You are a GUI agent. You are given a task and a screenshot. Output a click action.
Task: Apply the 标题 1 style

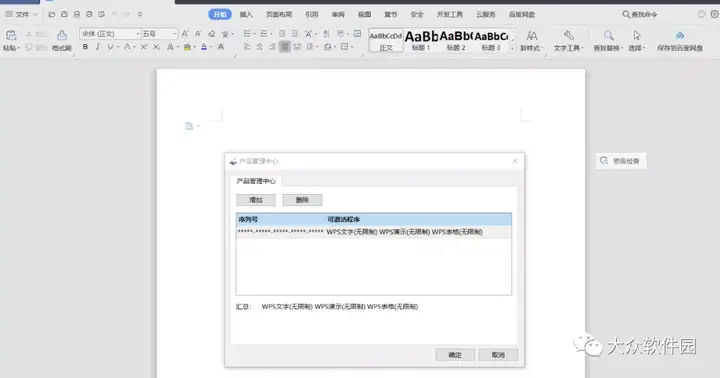point(421,40)
